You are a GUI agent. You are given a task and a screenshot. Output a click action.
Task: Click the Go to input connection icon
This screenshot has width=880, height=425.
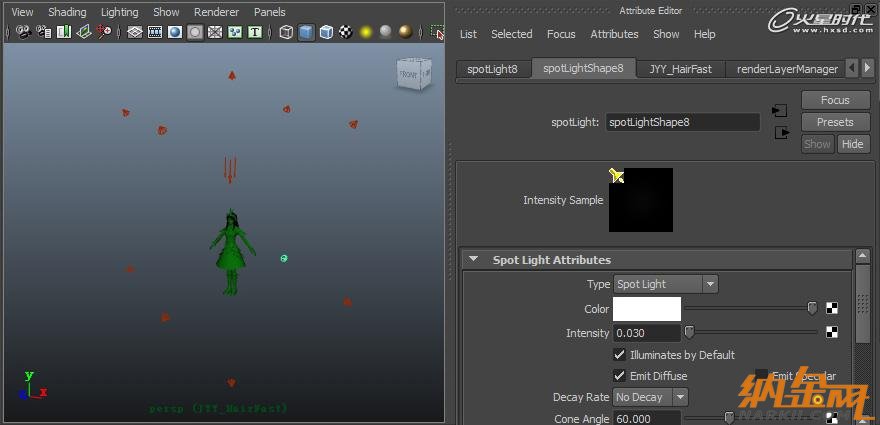coord(780,111)
